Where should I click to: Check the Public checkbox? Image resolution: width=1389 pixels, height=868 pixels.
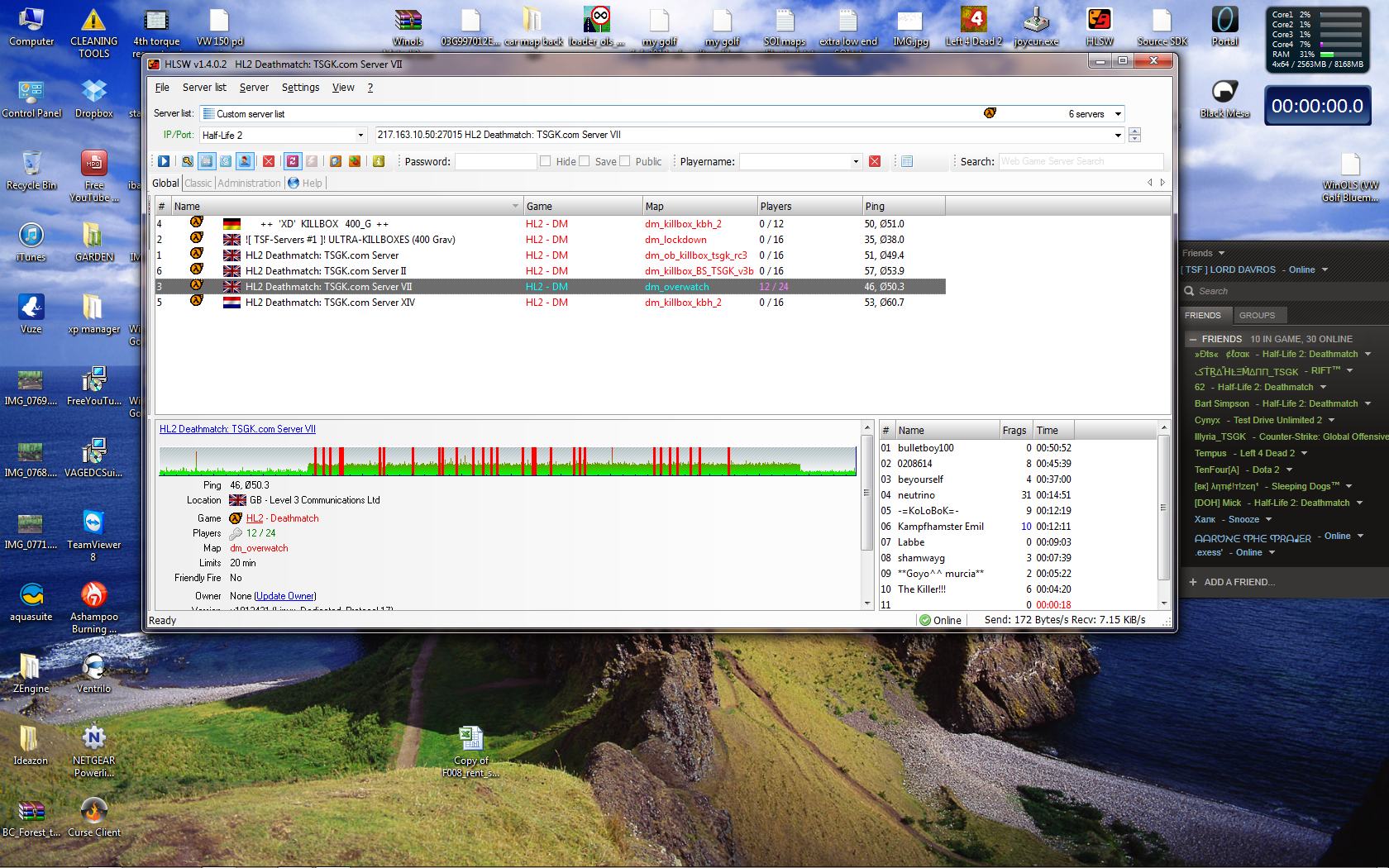(x=625, y=162)
